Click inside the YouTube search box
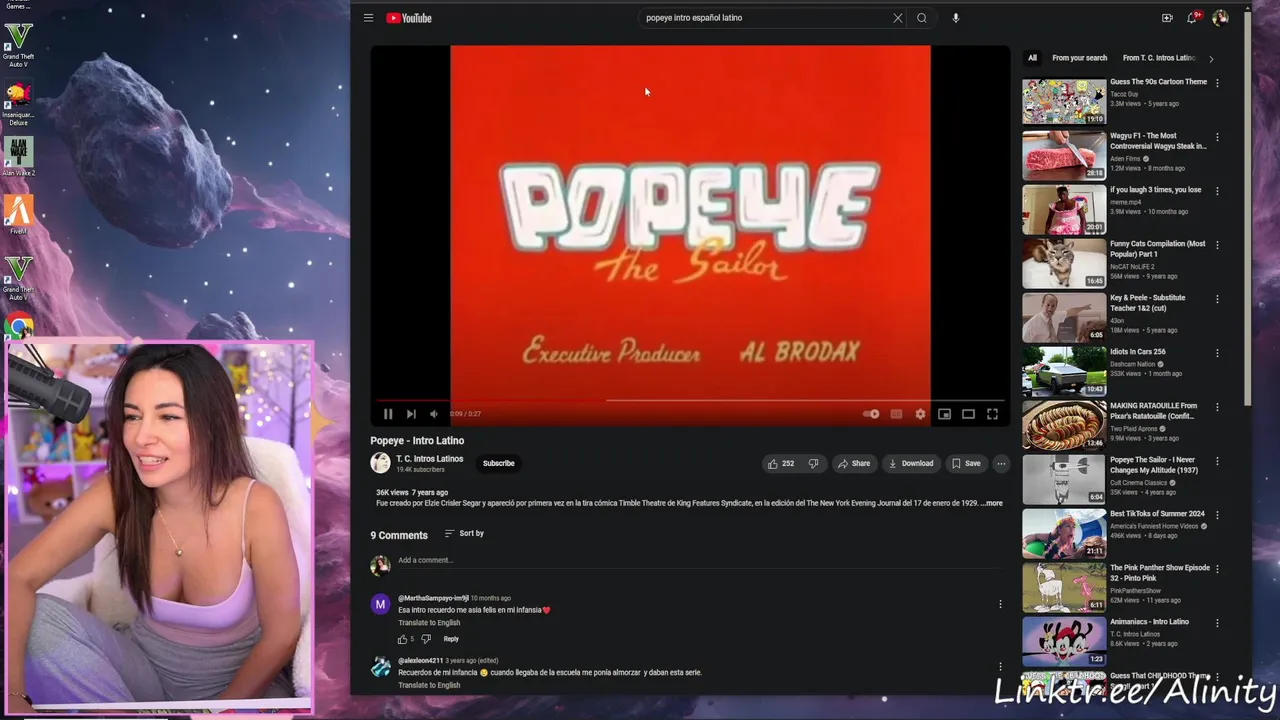1280x720 pixels. click(x=765, y=18)
